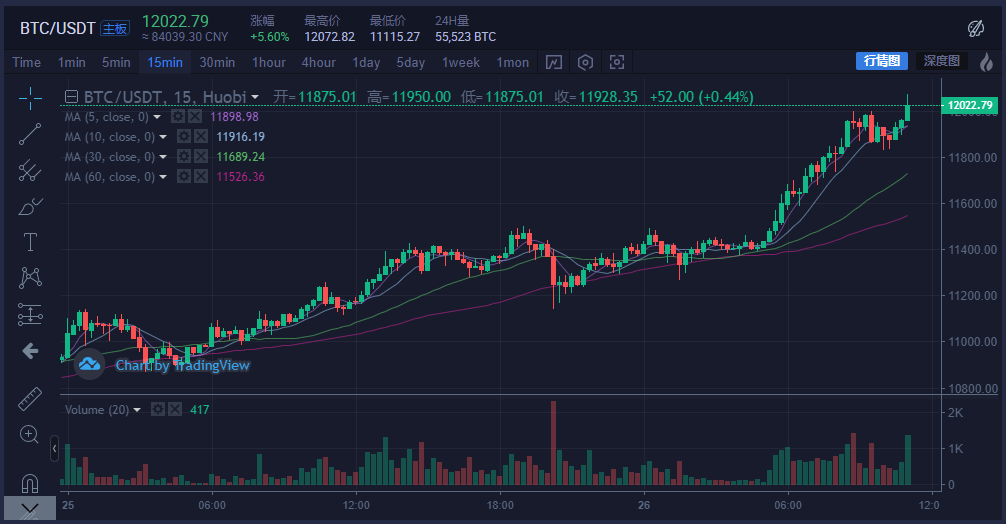The height and width of the screenshot is (524, 1006).
Task: Open the indicators chart icon
Action: tap(554, 62)
